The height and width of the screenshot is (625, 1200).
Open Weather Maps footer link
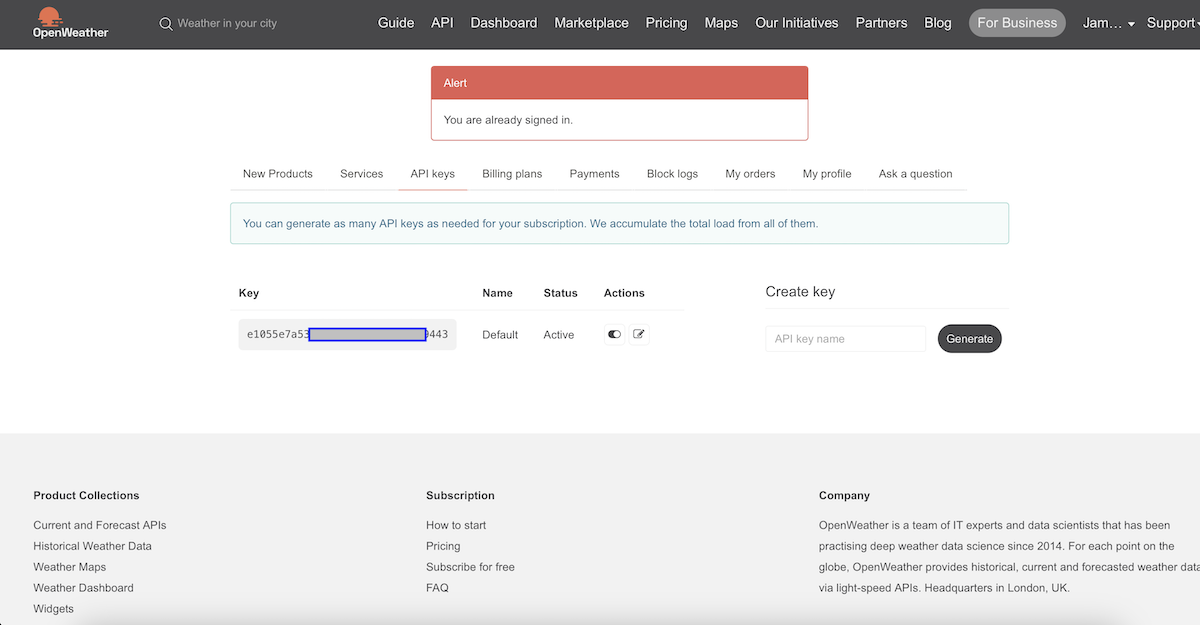70,567
